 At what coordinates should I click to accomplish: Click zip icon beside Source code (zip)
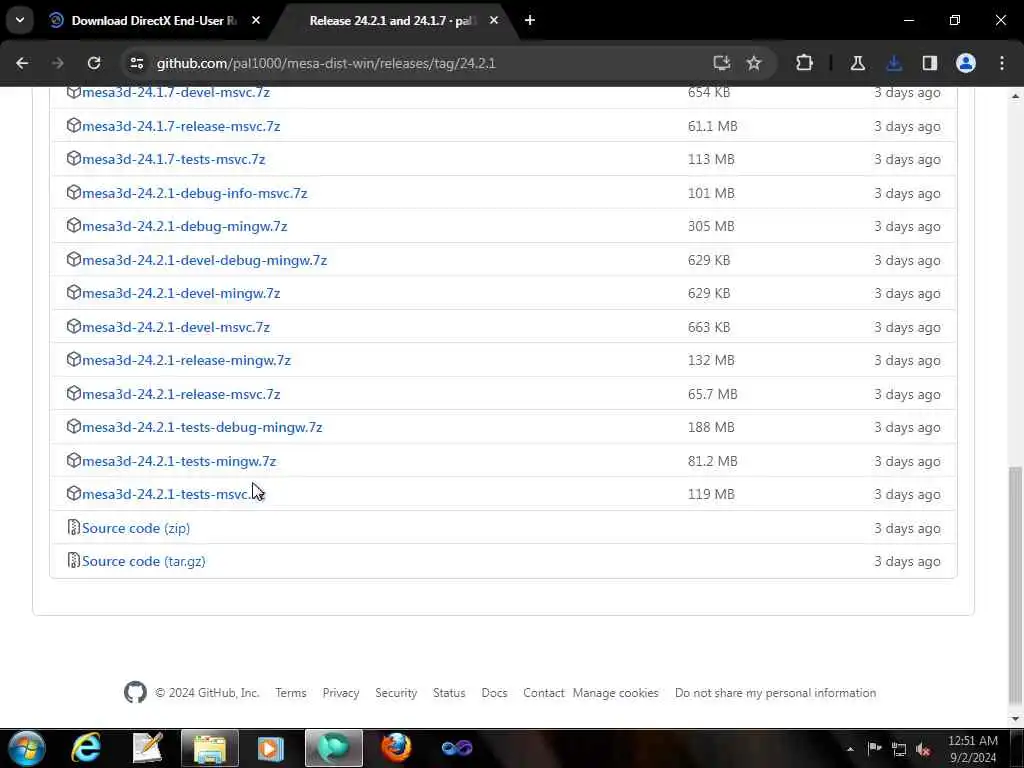pos(73,528)
